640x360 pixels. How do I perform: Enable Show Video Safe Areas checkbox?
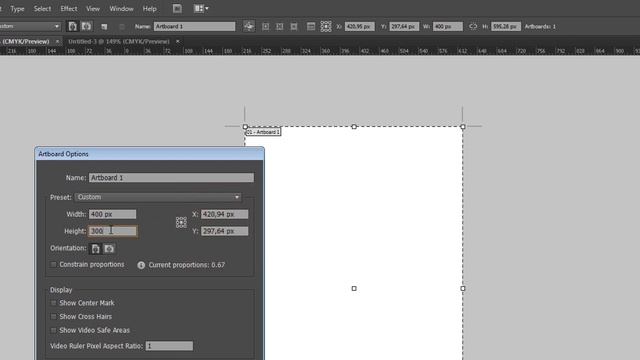click(x=53, y=330)
